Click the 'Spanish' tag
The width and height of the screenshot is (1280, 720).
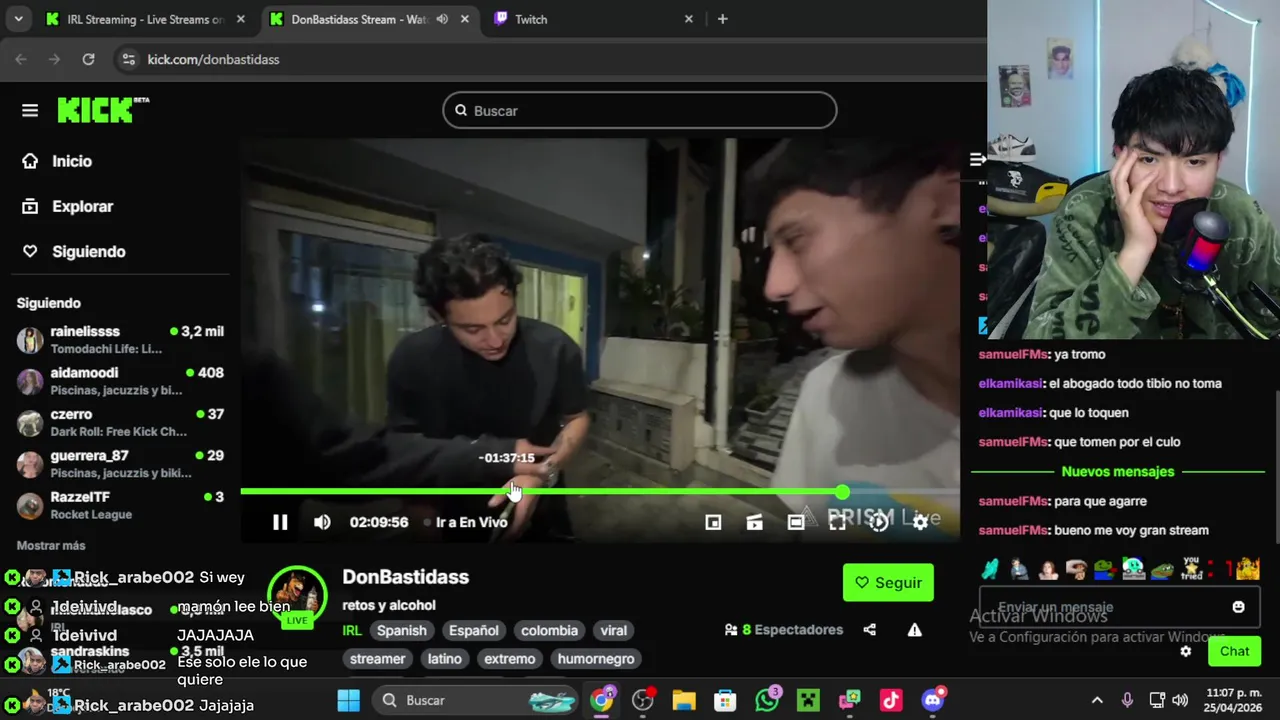click(x=402, y=631)
